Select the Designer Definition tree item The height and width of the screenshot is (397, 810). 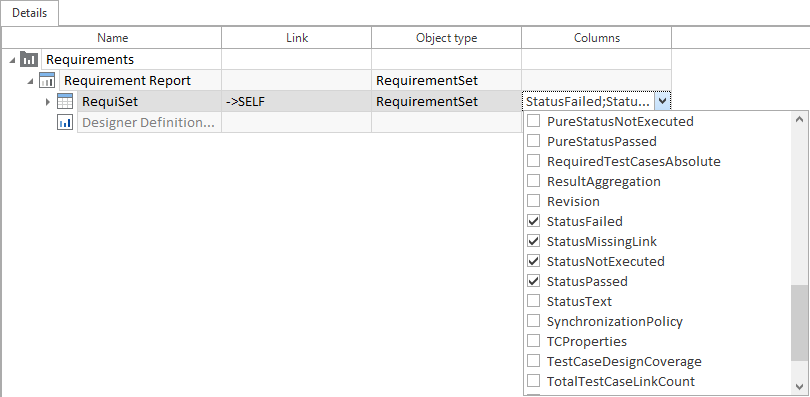coord(149,123)
